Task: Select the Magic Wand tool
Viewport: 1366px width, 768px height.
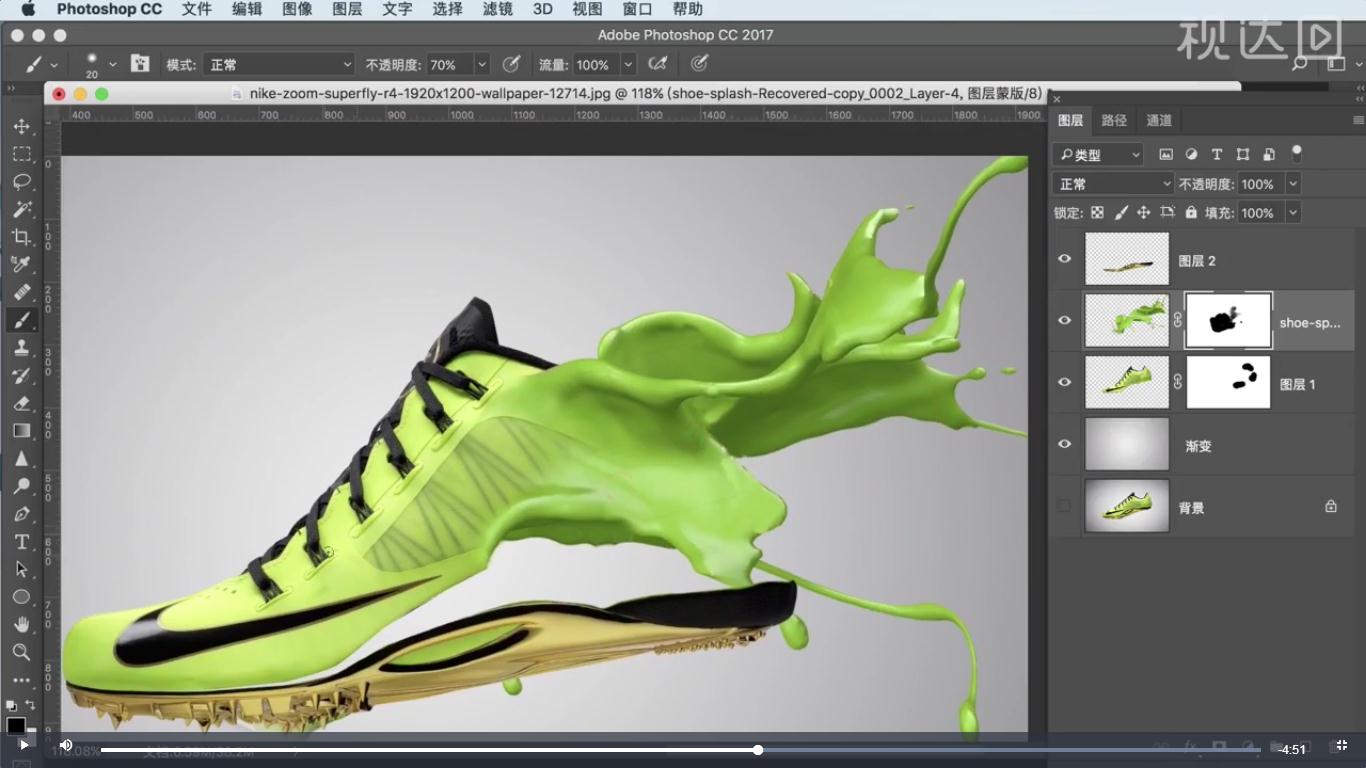Action: [x=21, y=209]
